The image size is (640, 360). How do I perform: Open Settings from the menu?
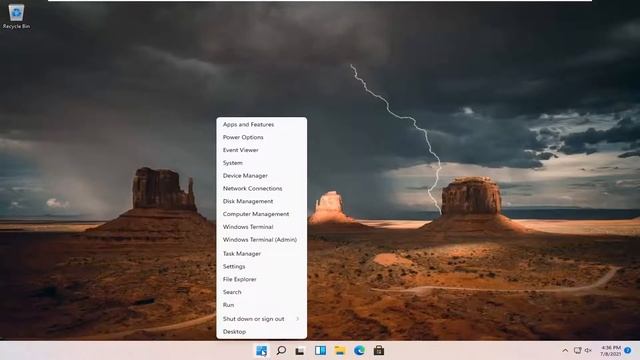click(262, 267)
